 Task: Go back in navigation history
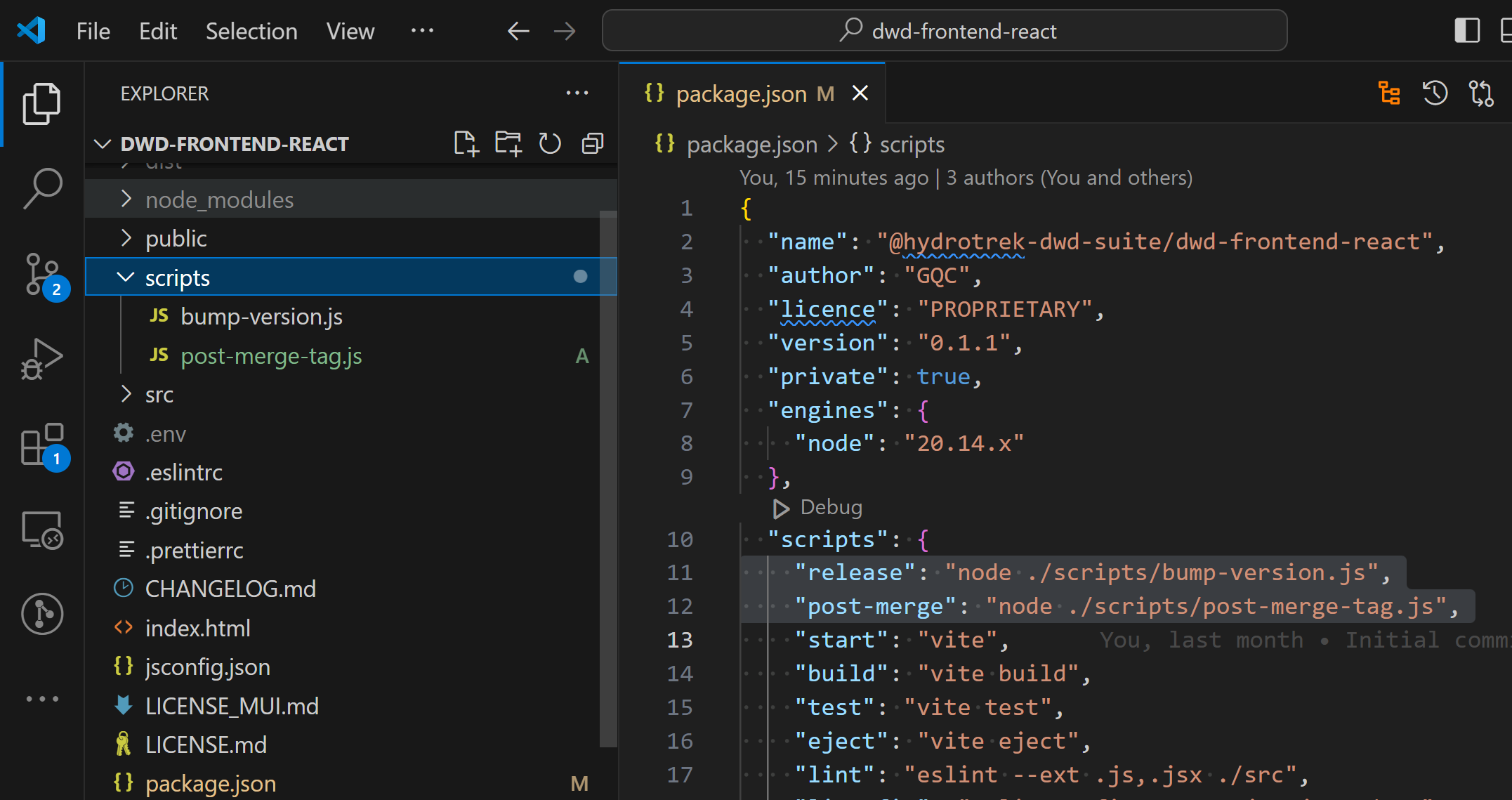(x=518, y=31)
